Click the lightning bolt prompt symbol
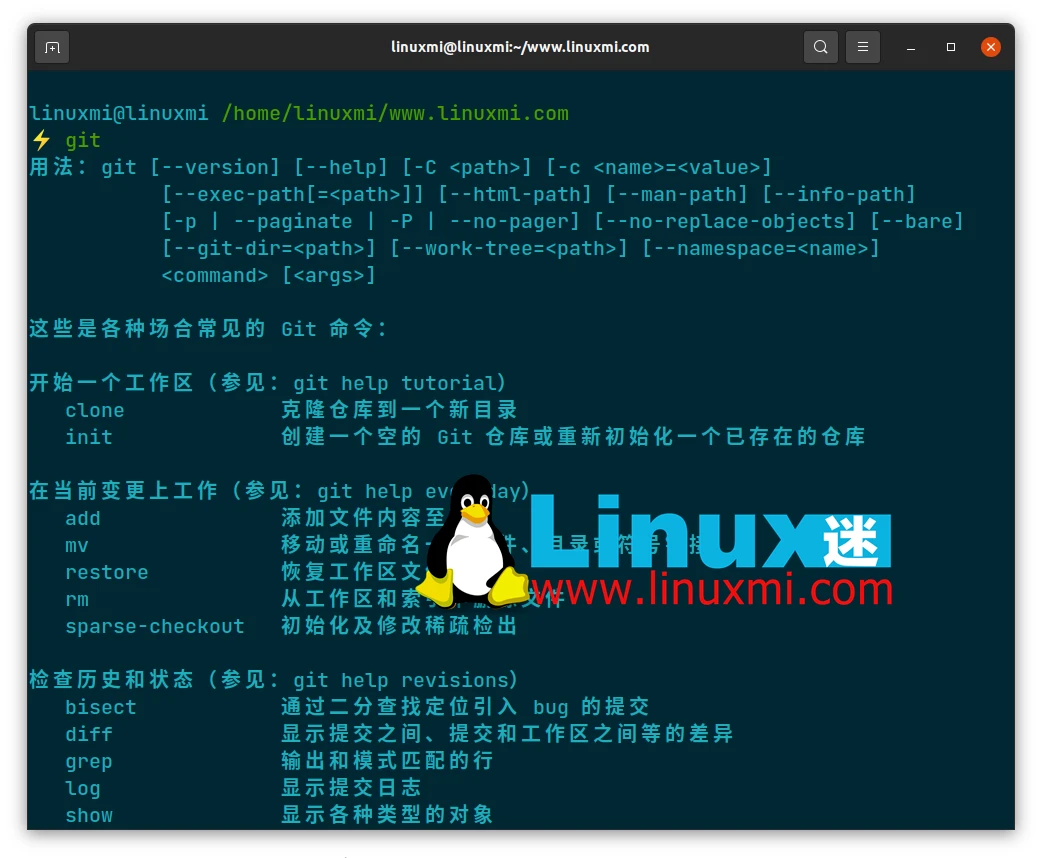The height and width of the screenshot is (858, 1044). point(41,140)
